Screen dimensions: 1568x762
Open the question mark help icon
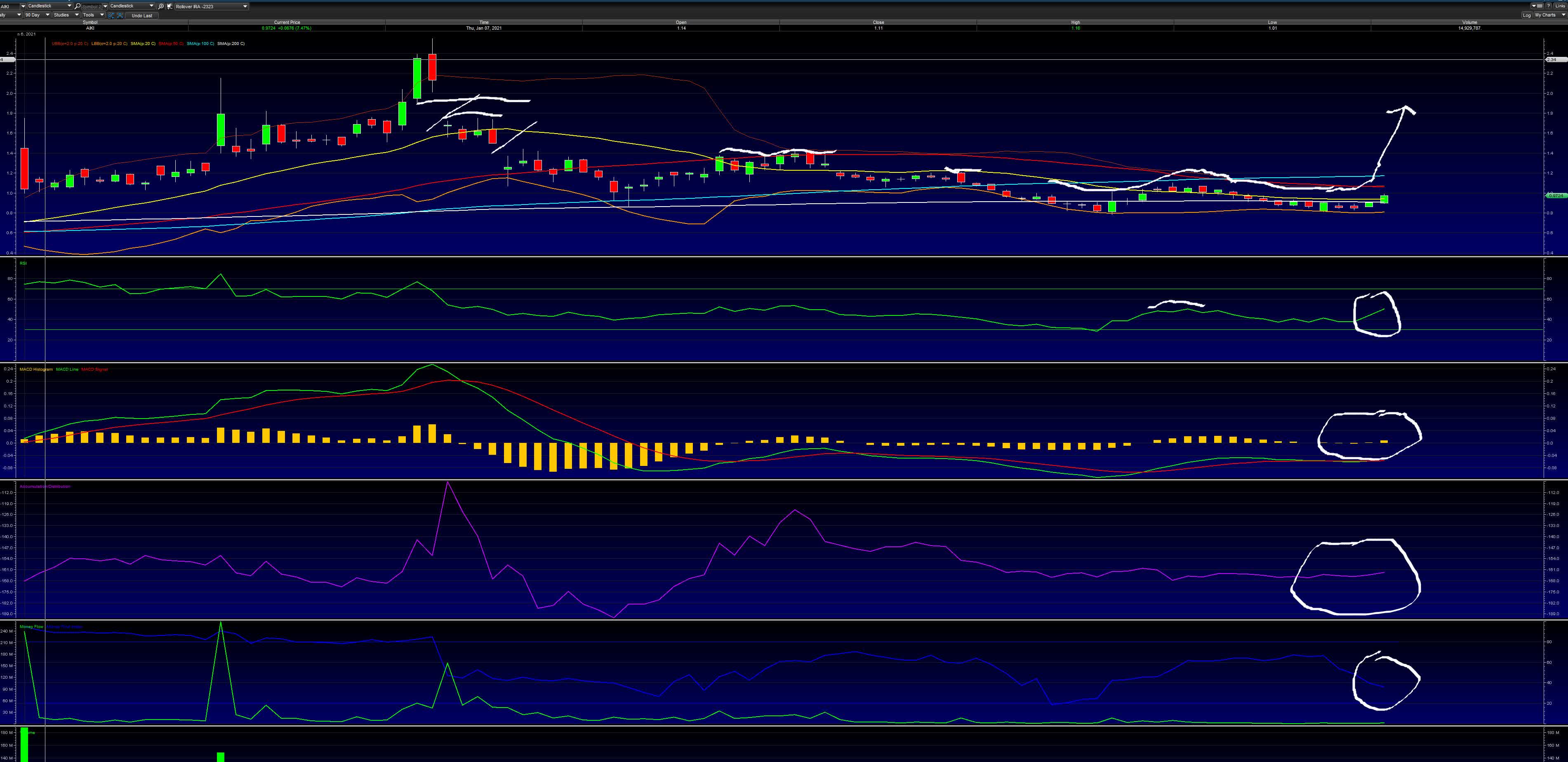pos(1549,6)
